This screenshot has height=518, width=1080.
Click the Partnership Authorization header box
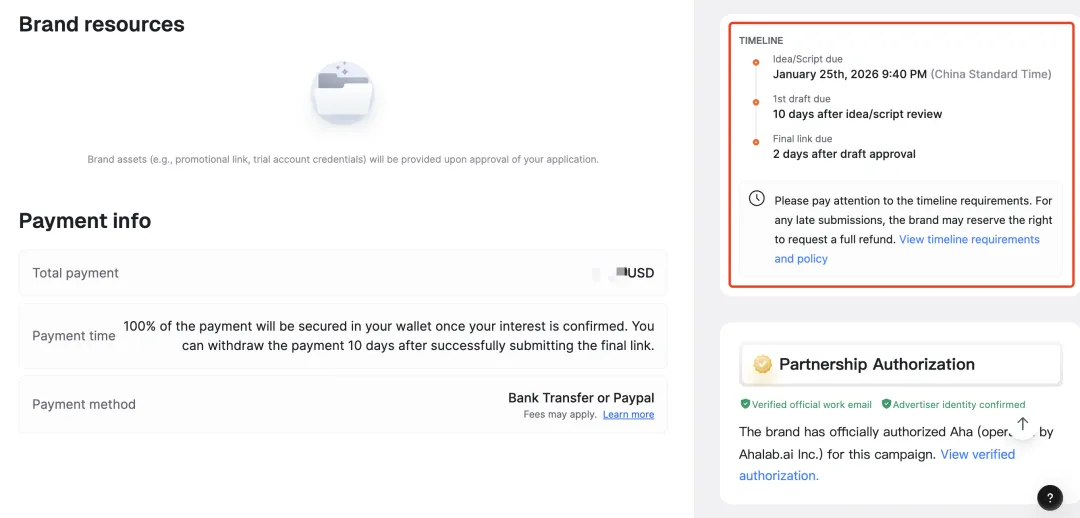point(900,365)
